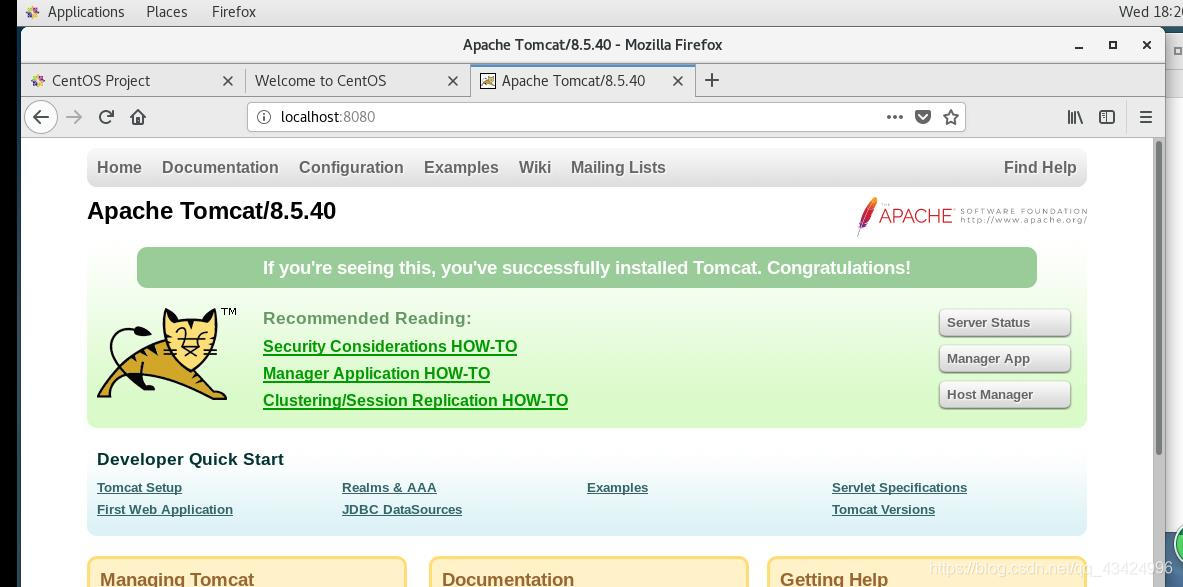Open page actions three-dot menu
The width and height of the screenshot is (1183, 587).
pyautogui.click(x=895, y=117)
